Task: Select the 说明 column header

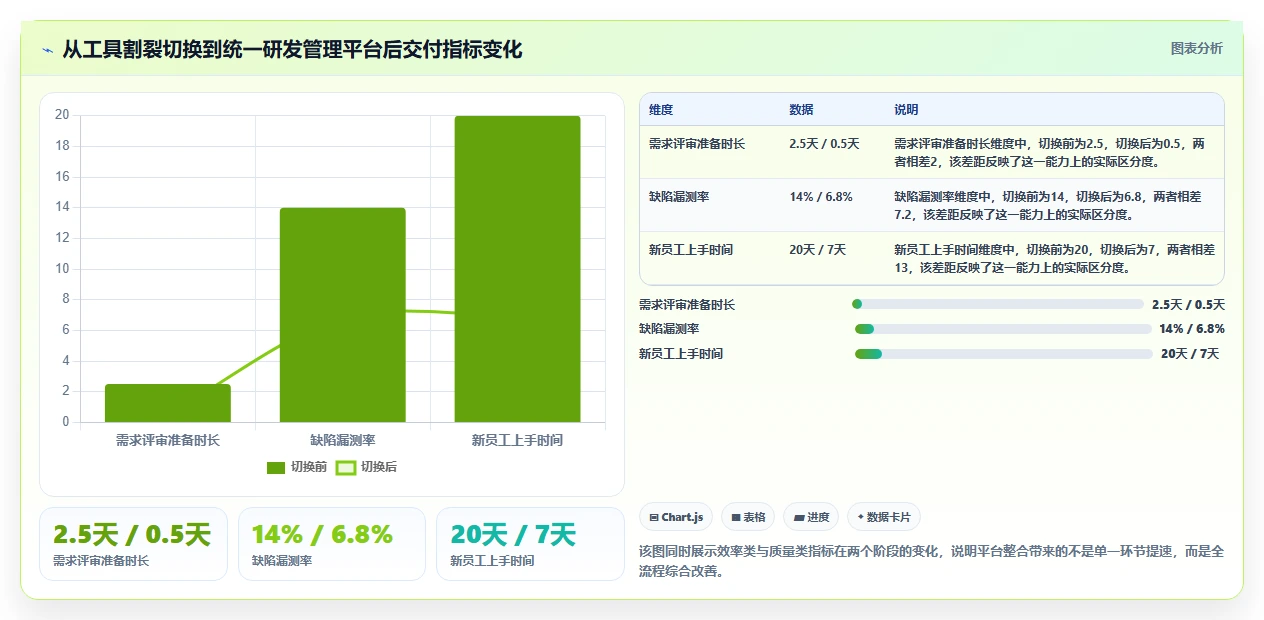Action: tap(906, 110)
